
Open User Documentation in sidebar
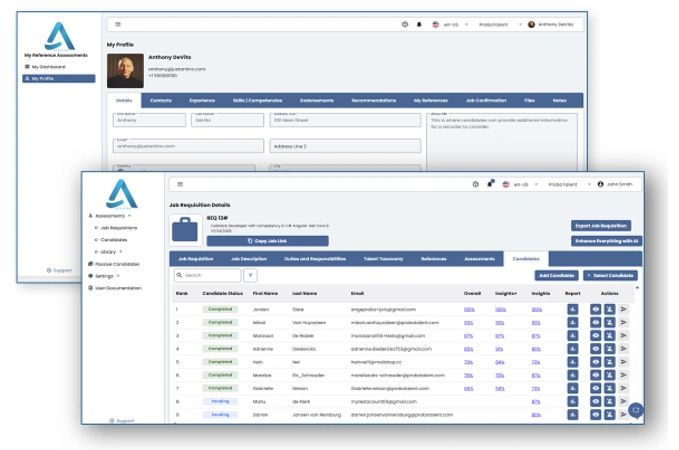(115, 288)
